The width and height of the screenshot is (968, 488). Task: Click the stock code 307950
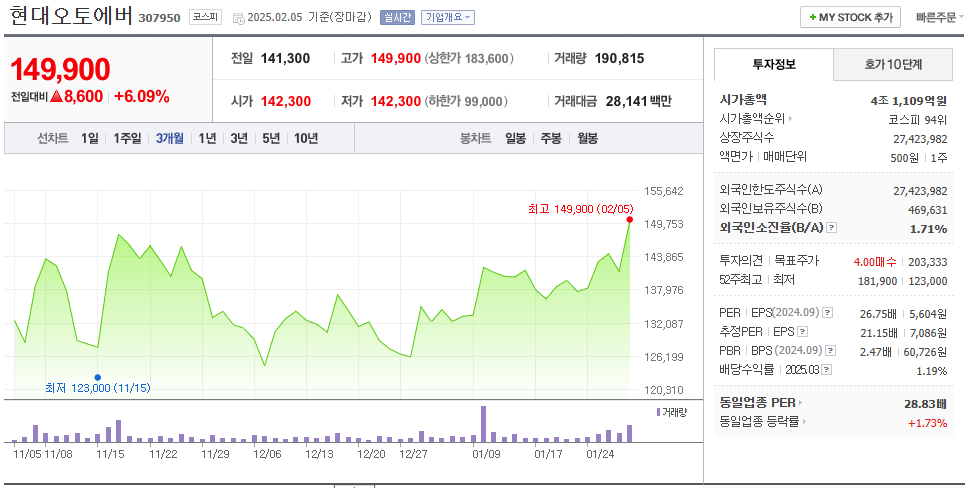tap(159, 18)
